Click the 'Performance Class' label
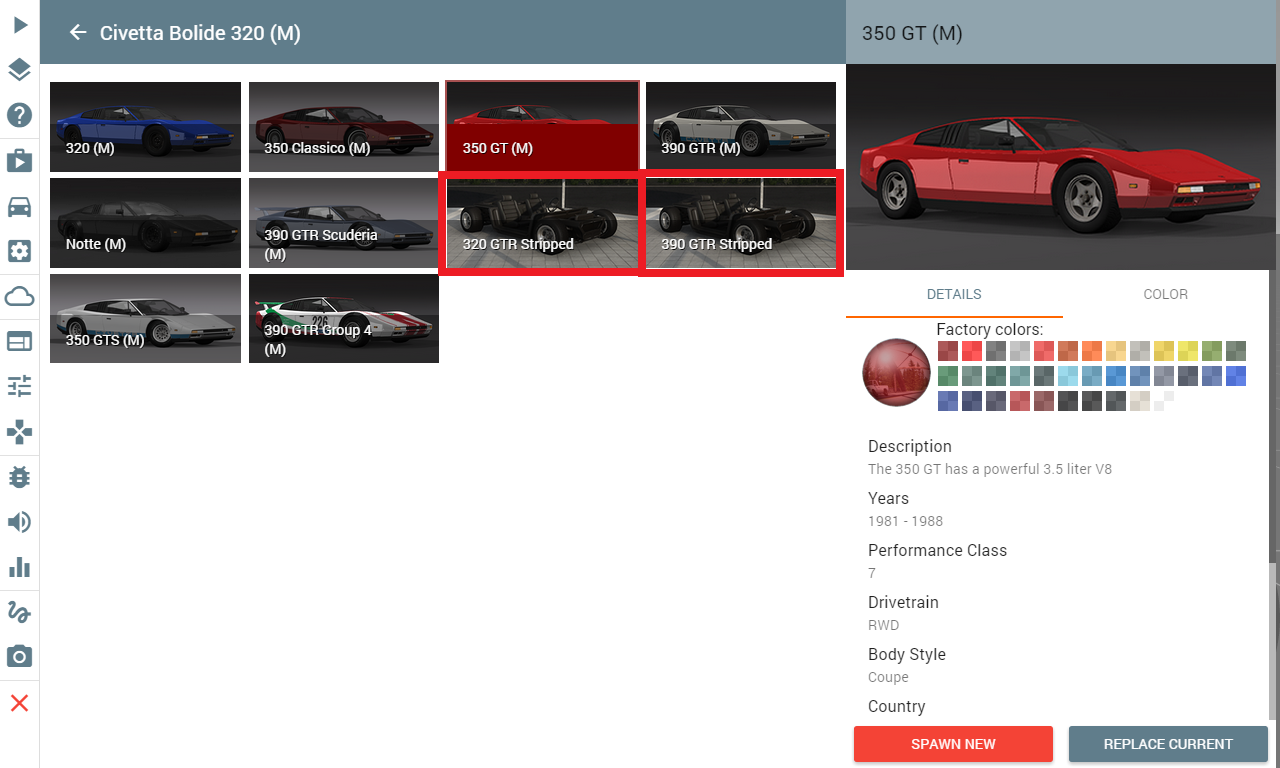This screenshot has height=768, width=1280. [x=937, y=550]
